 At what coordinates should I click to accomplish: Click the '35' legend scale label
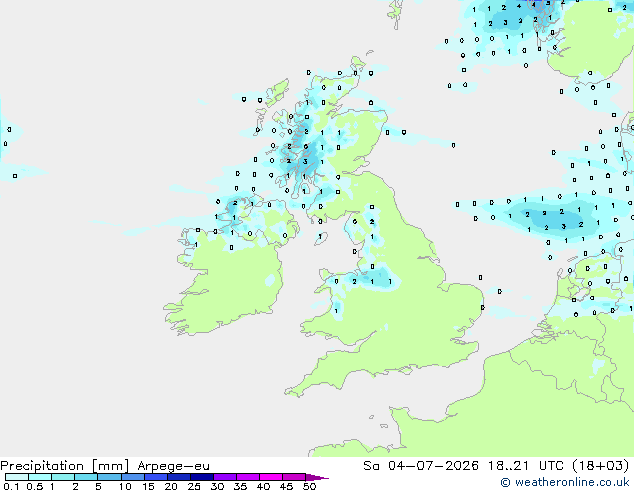click(x=240, y=486)
